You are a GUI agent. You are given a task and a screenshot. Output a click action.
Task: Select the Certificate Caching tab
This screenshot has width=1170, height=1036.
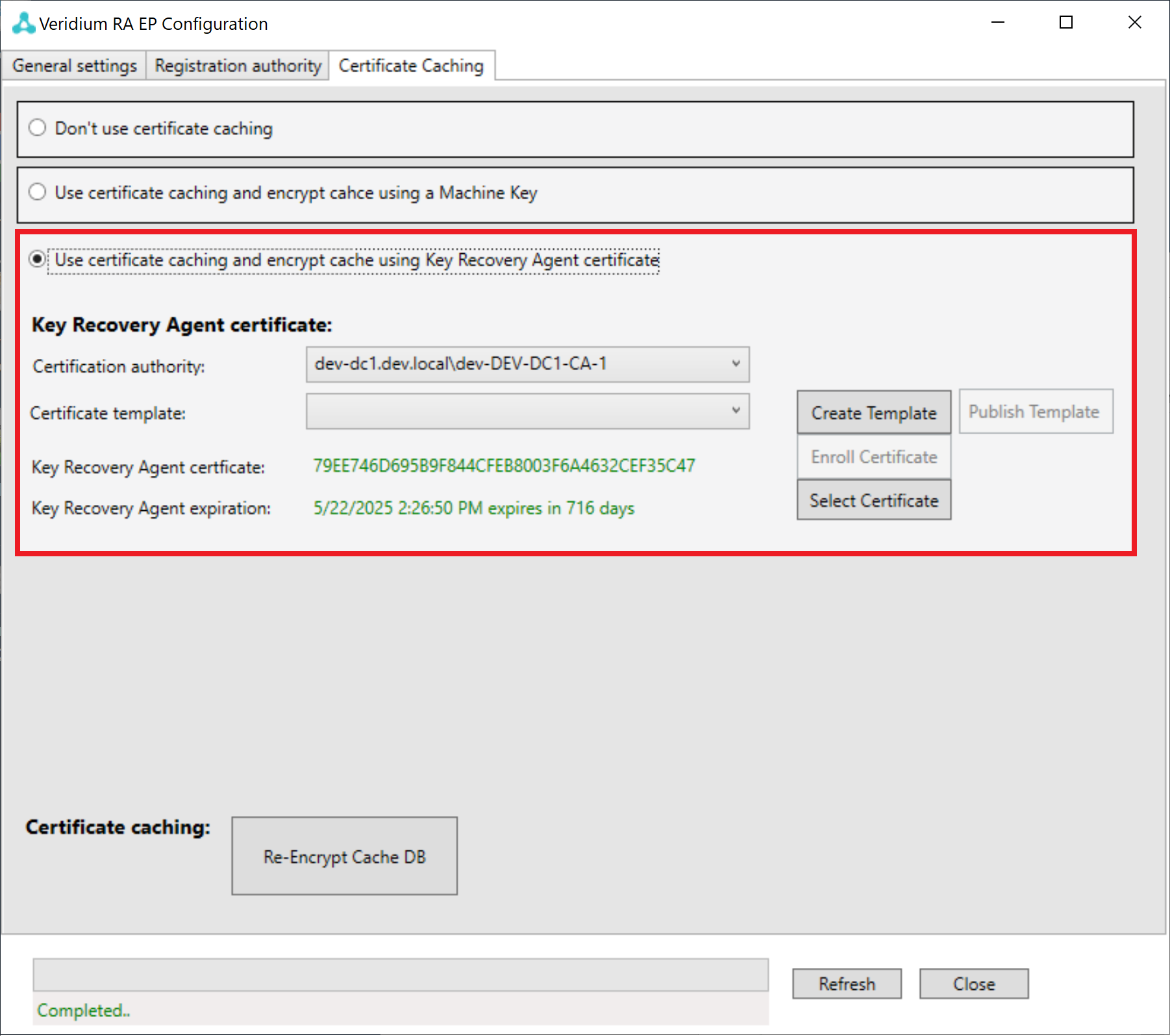(x=411, y=66)
